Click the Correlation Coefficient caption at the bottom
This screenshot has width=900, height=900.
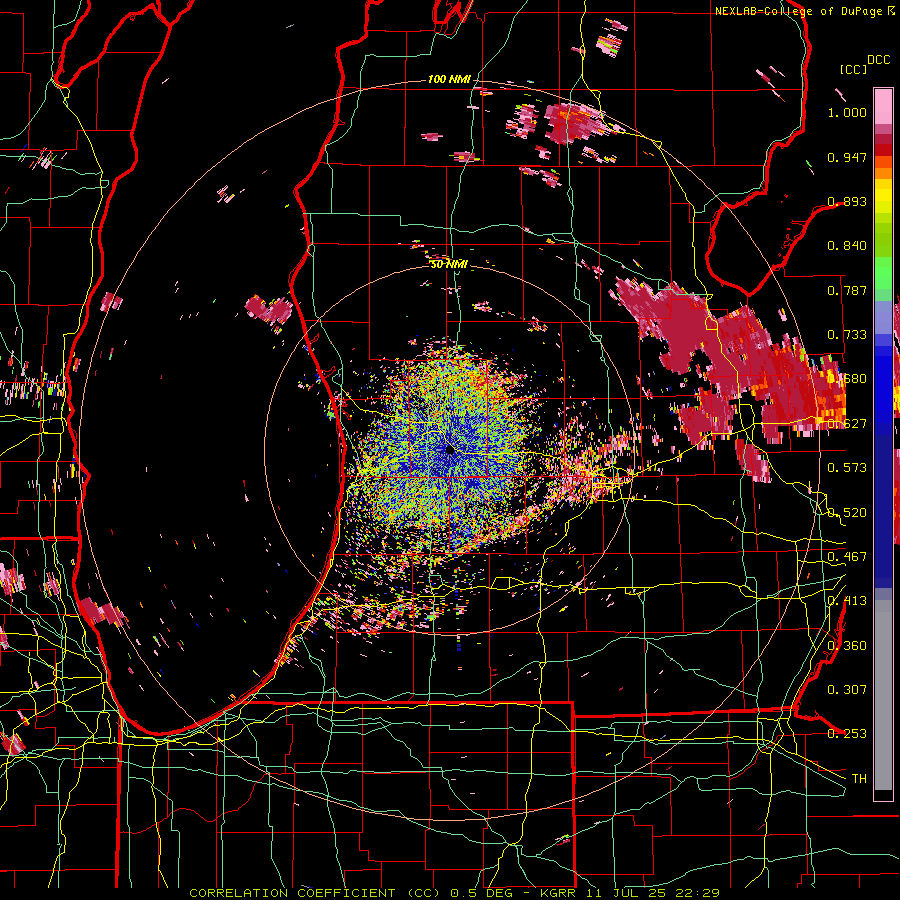454,893
